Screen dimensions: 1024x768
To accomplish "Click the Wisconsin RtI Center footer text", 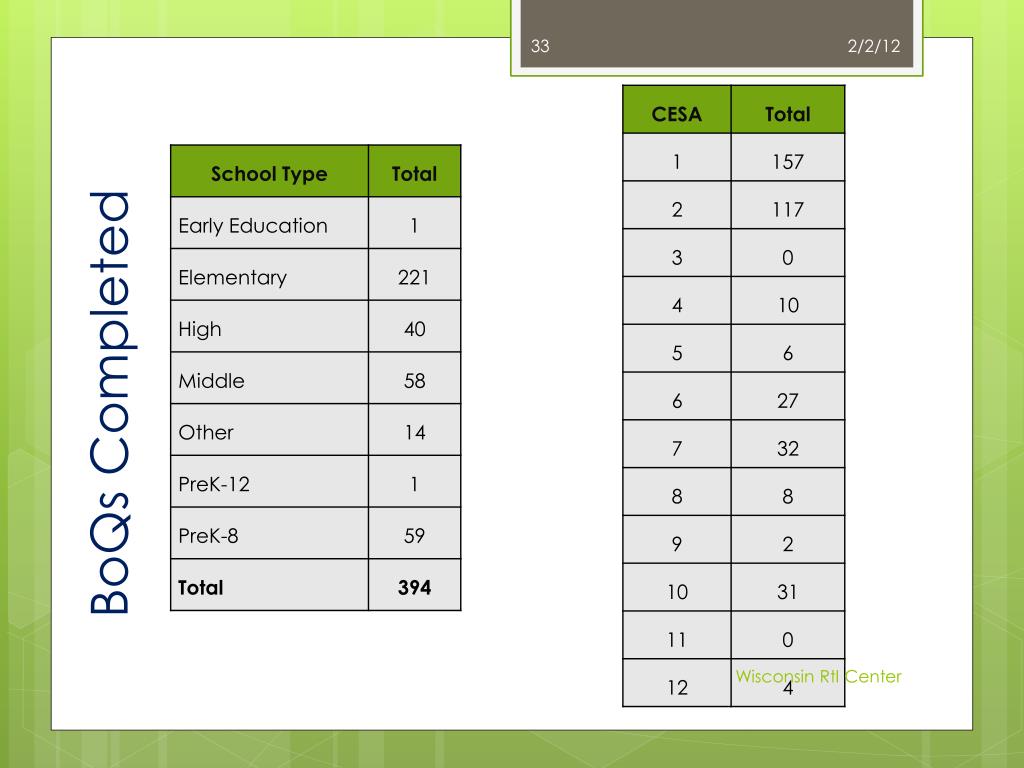I will tap(818, 676).
